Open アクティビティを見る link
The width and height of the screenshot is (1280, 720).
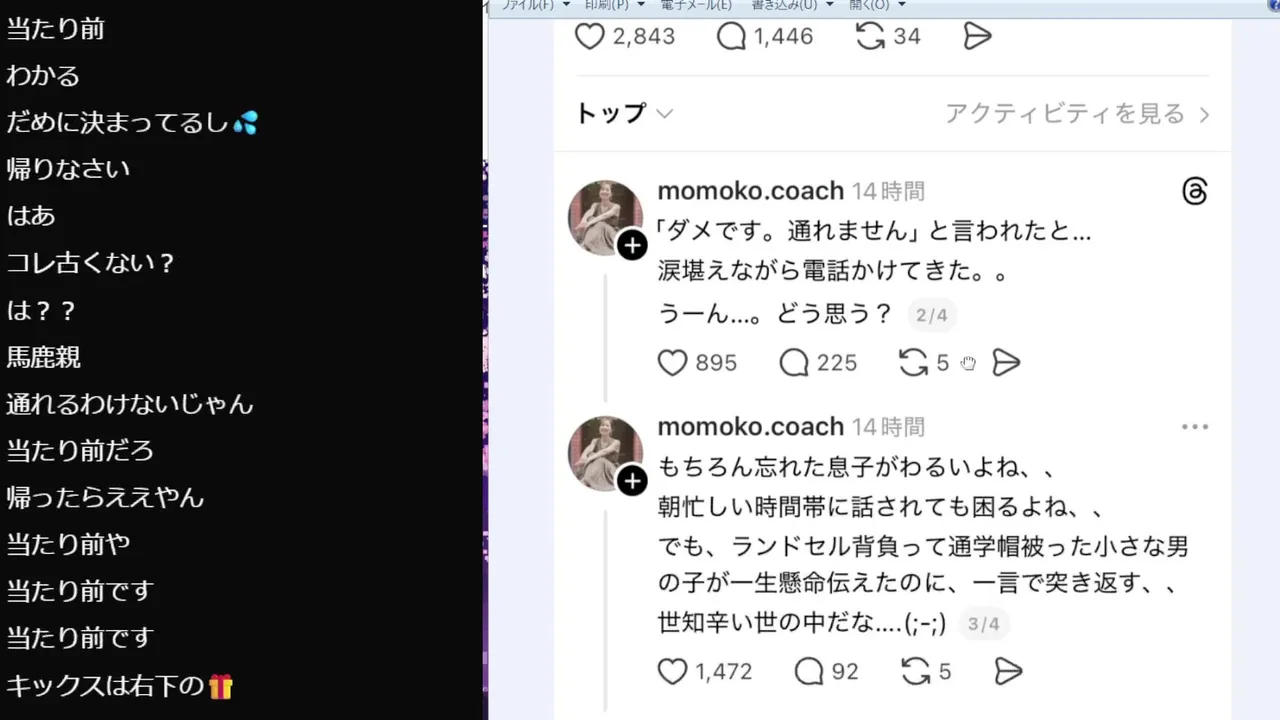pos(1077,114)
